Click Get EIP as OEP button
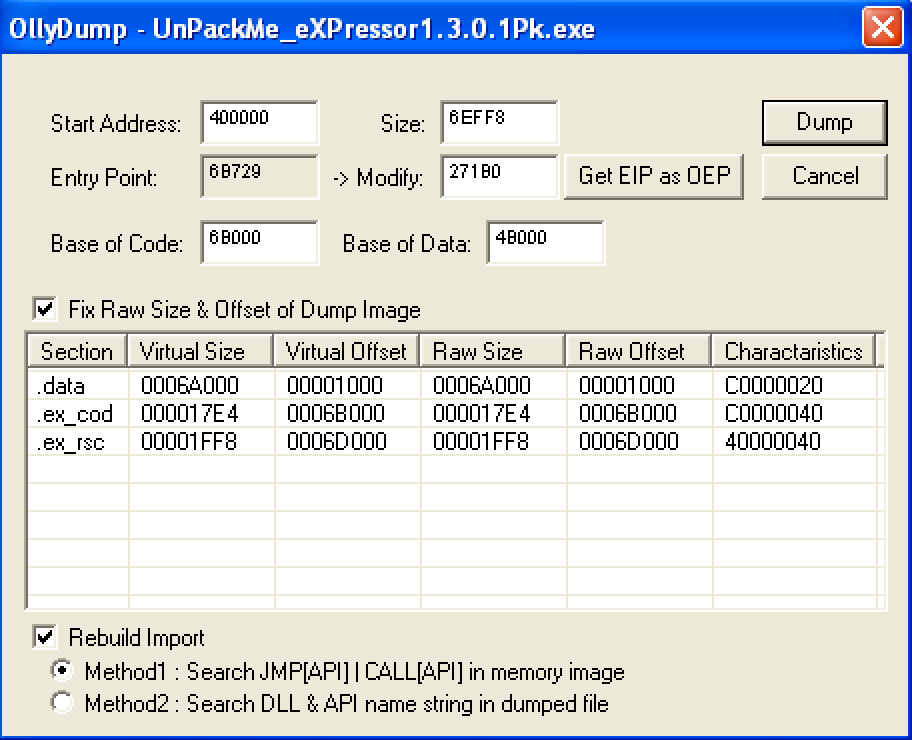Screen dimensions: 912x740 654,176
